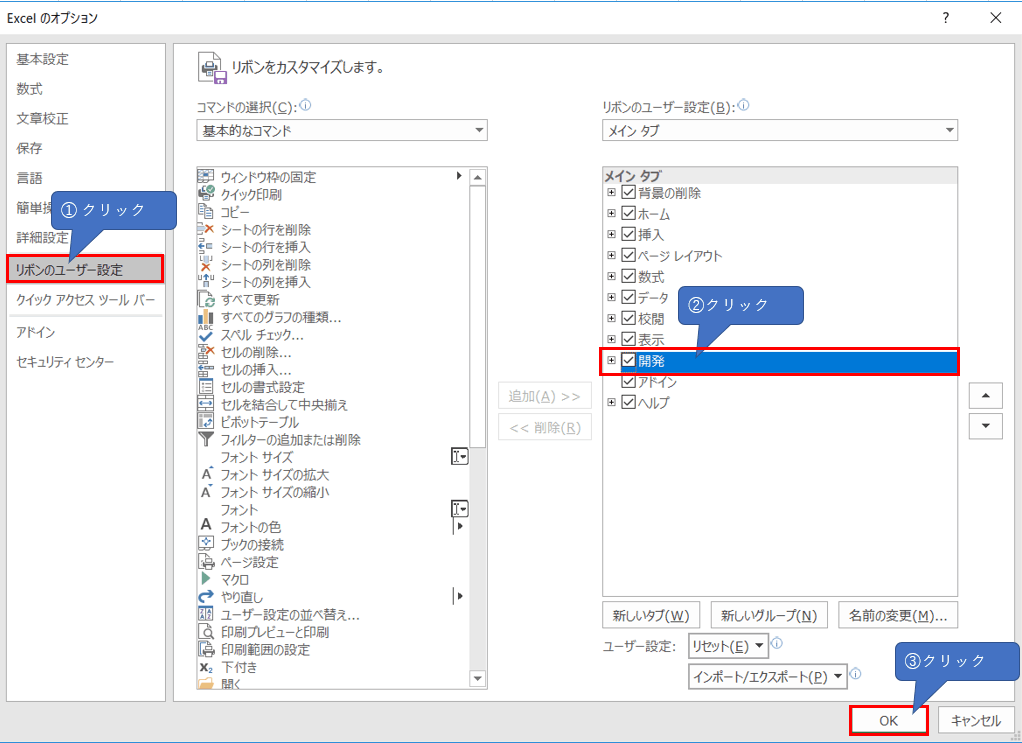This screenshot has height=743, width=1022.
Task: Click the OK button
Action: click(889, 720)
